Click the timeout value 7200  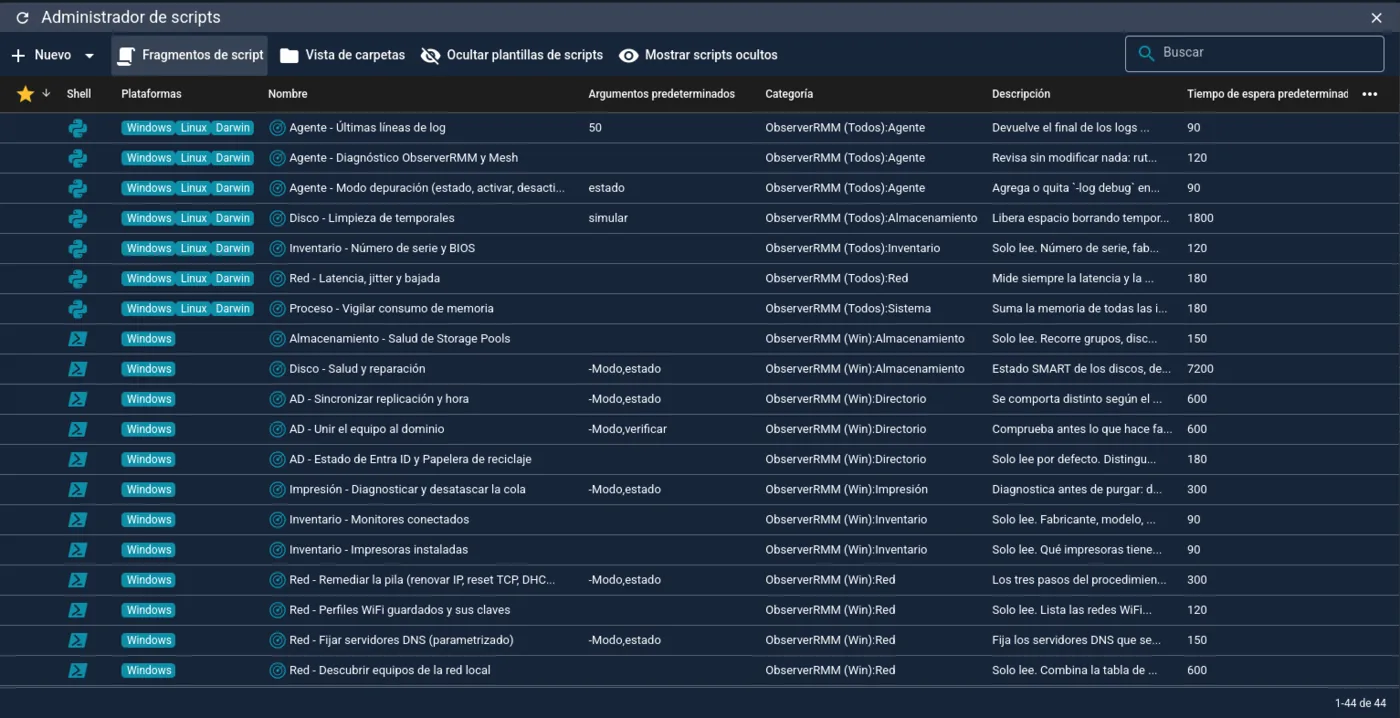coord(1200,369)
